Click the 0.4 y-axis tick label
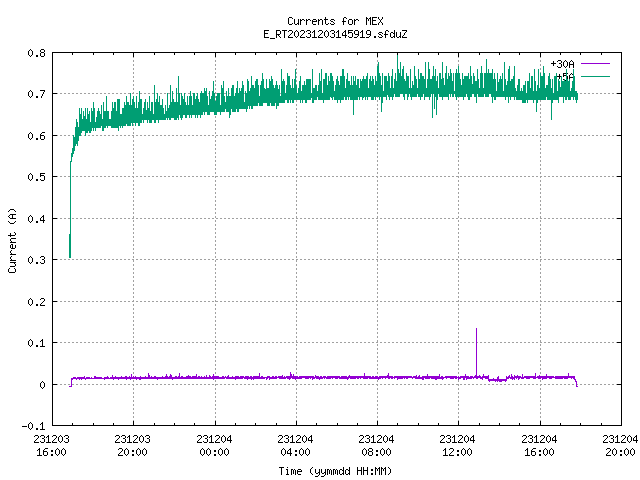 pos(36,219)
